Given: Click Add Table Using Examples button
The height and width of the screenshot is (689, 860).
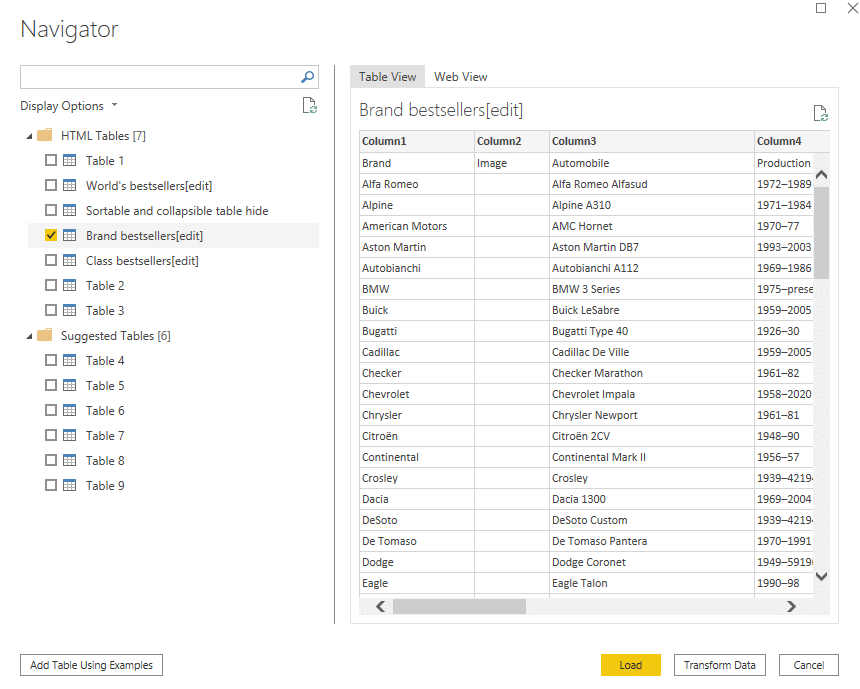Looking at the screenshot, I should point(92,665).
